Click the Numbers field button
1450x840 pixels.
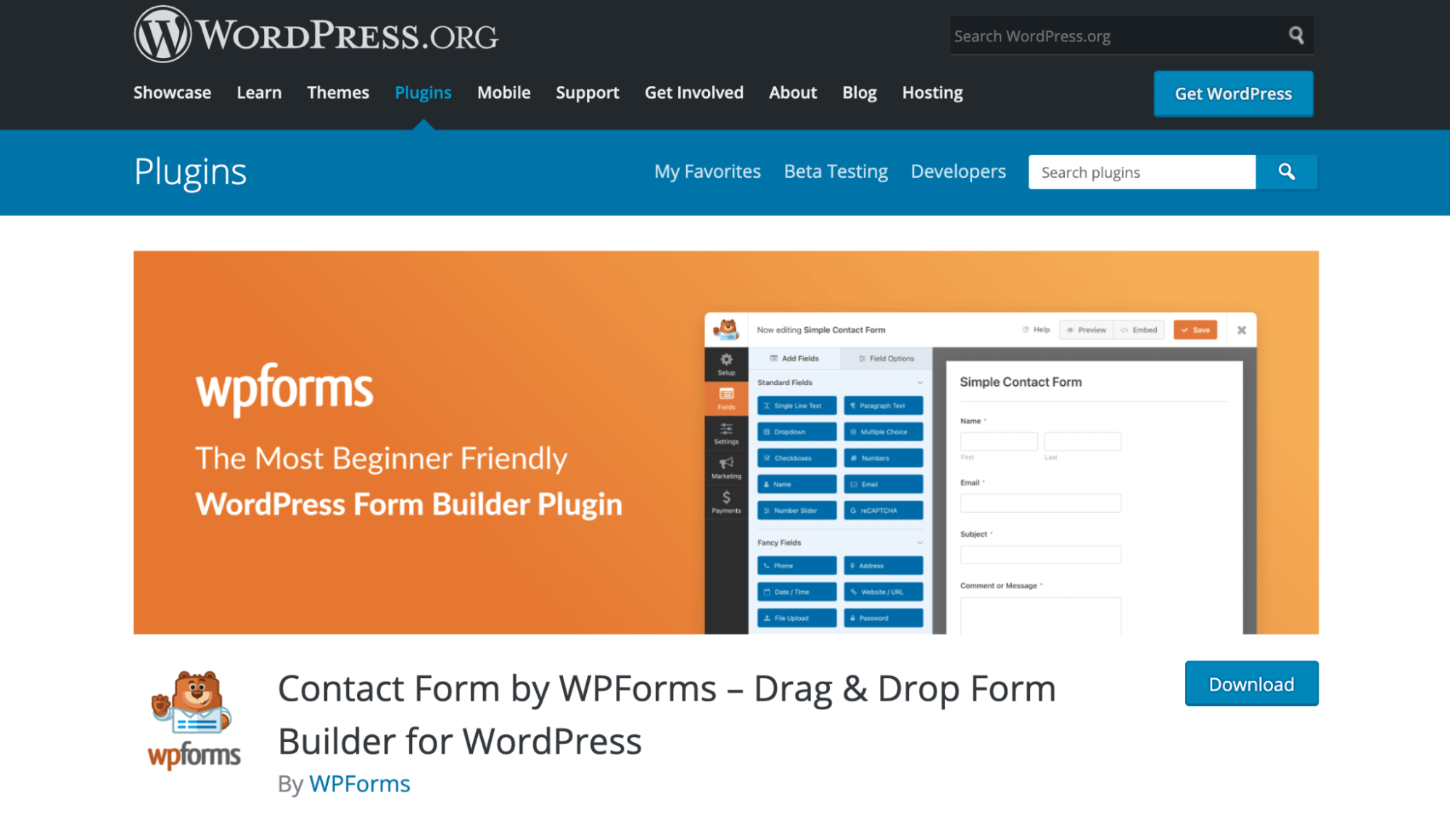883,458
